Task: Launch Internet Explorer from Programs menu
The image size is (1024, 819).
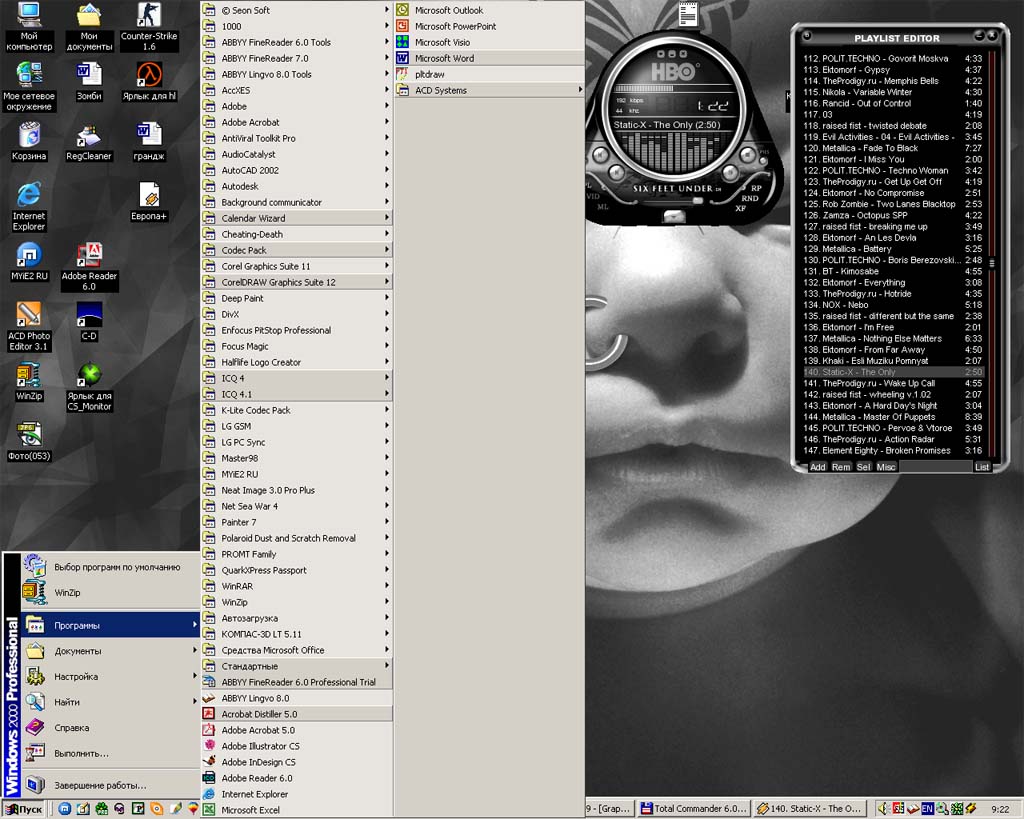Action: (x=297, y=794)
